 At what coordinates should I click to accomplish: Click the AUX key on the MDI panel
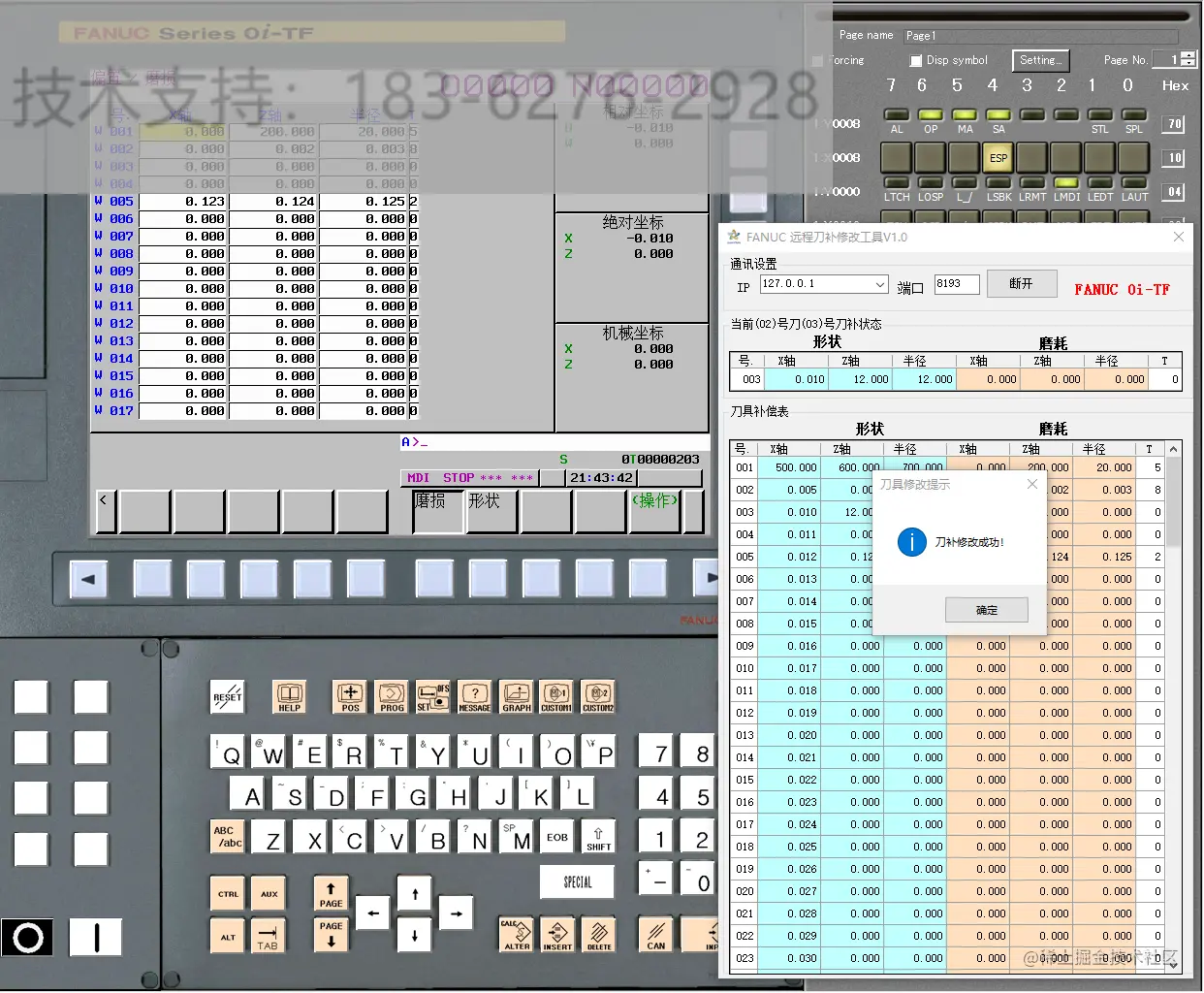coord(269,893)
